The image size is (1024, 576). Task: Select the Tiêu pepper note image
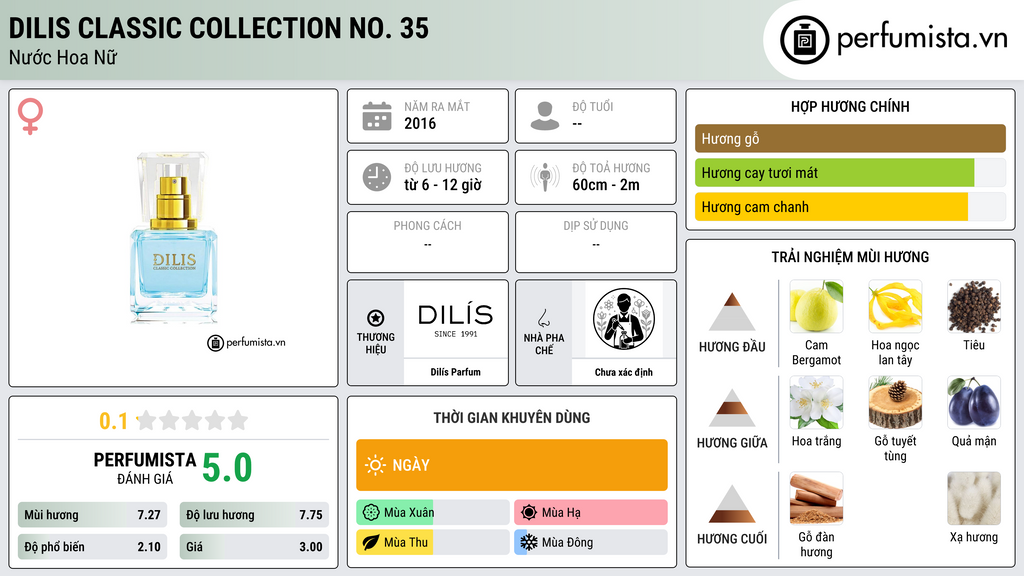click(974, 306)
